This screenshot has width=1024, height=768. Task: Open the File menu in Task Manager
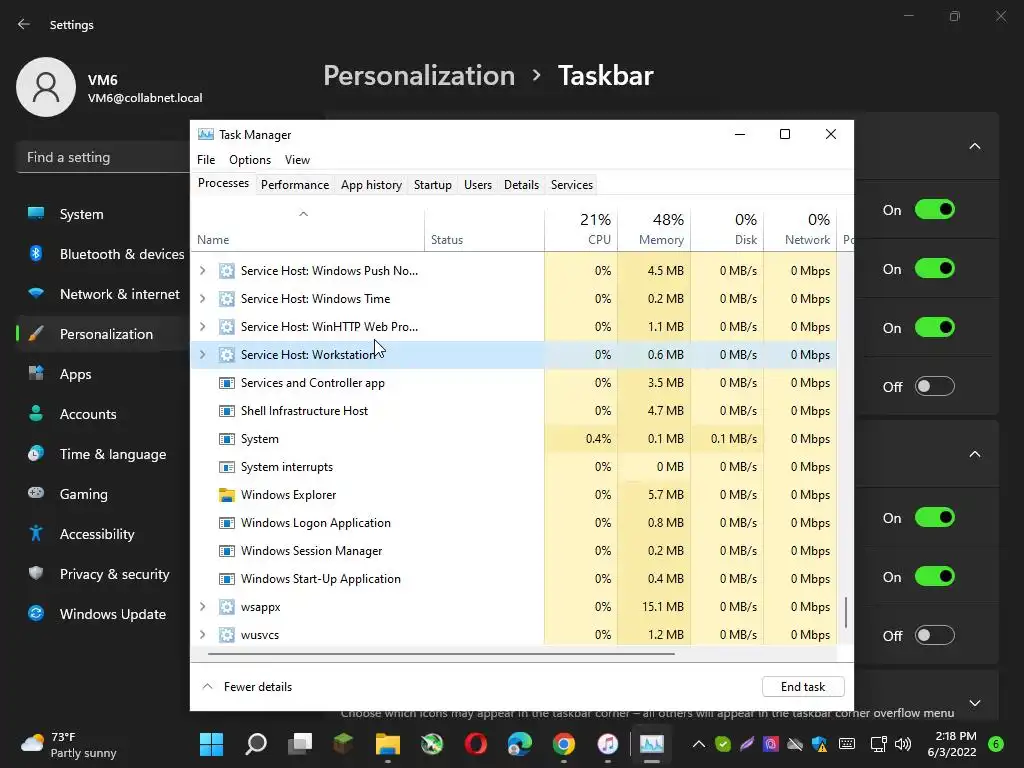click(x=206, y=160)
